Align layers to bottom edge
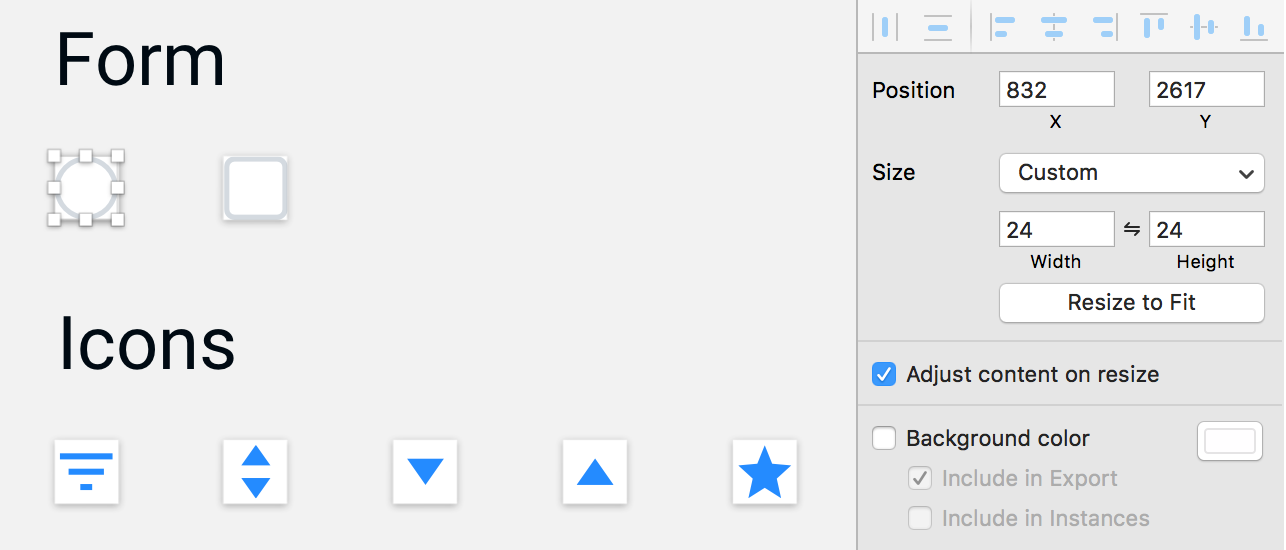The image size is (1286, 550). (x=1253, y=27)
